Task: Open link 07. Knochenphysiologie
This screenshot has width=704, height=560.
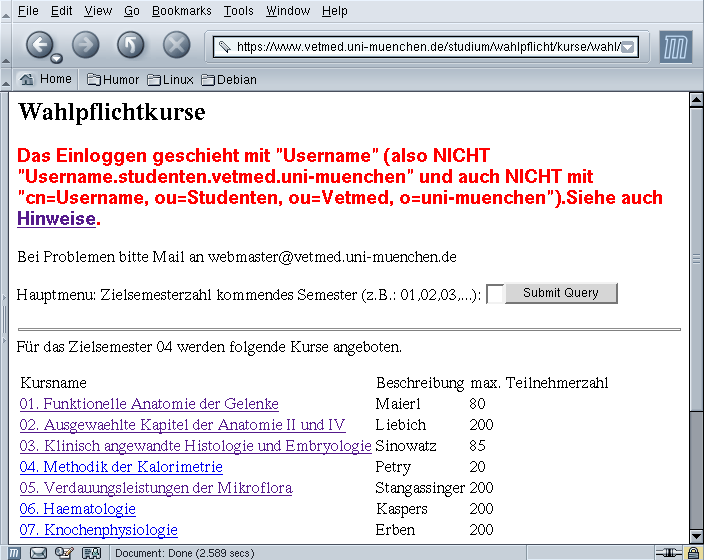Action: pos(98,530)
